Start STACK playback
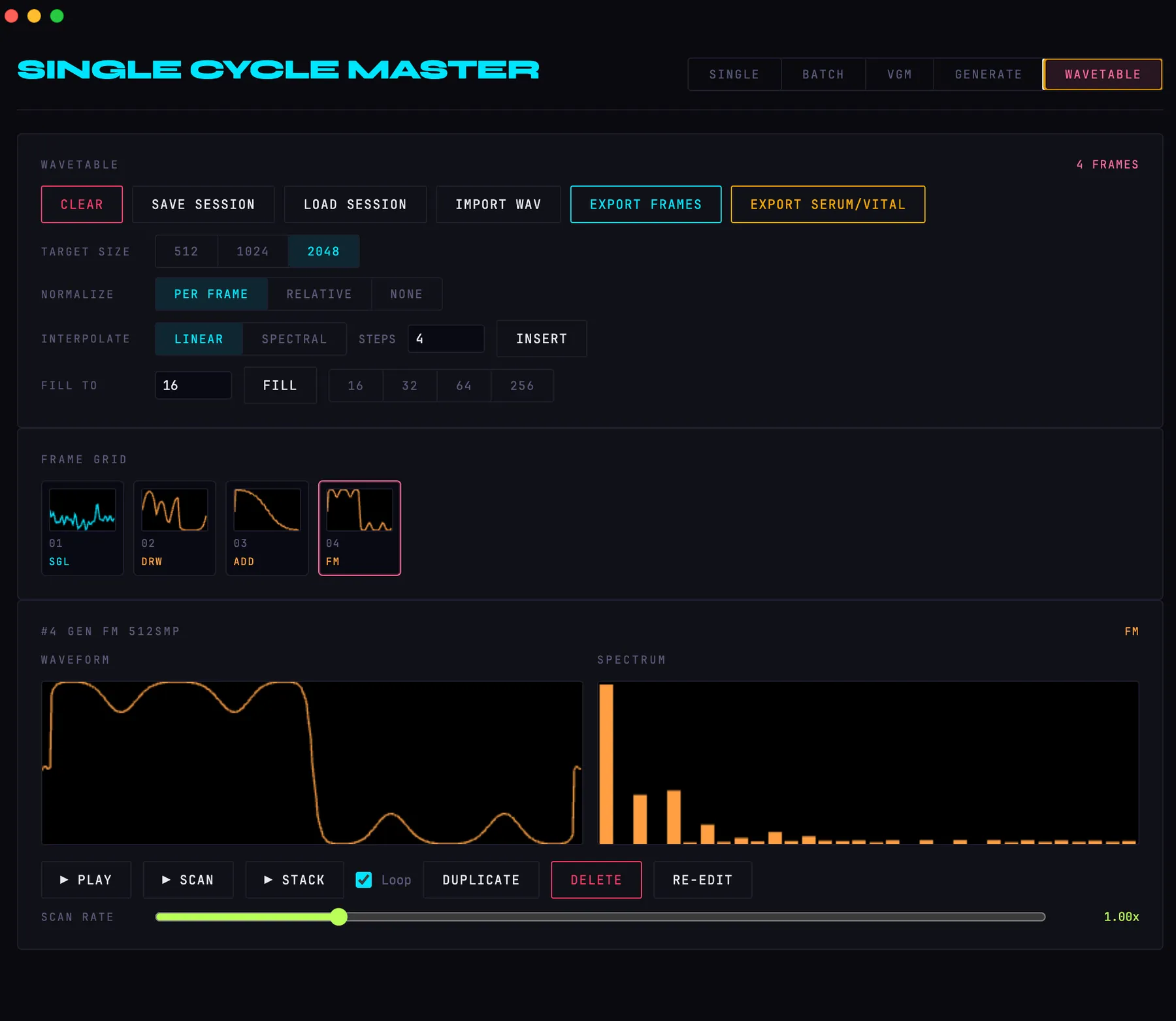 (295, 880)
